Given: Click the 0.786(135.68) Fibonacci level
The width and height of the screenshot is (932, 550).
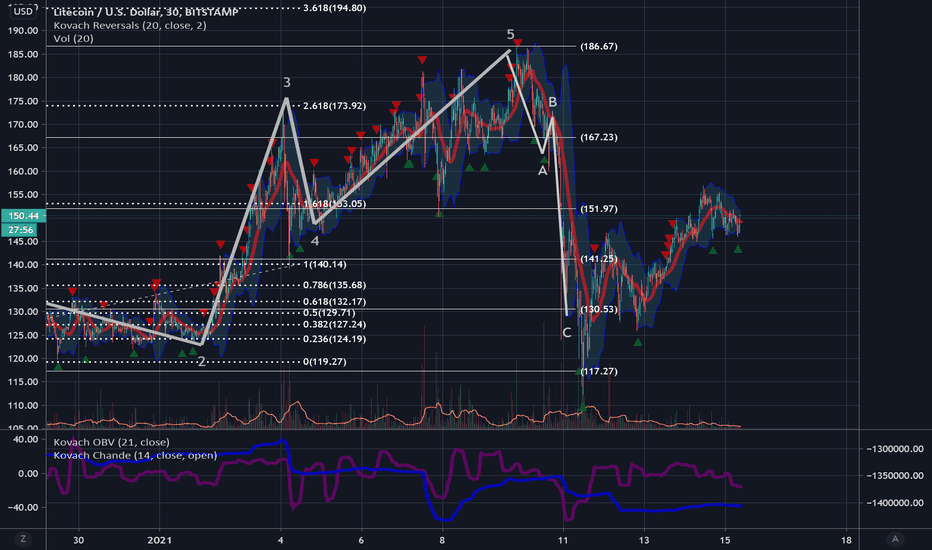Looking at the screenshot, I should coord(334,285).
